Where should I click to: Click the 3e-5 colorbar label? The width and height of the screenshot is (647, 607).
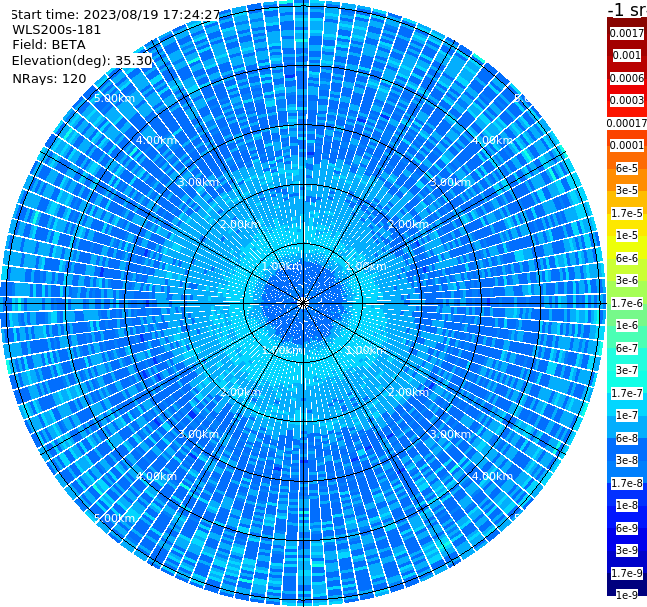pos(627,190)
